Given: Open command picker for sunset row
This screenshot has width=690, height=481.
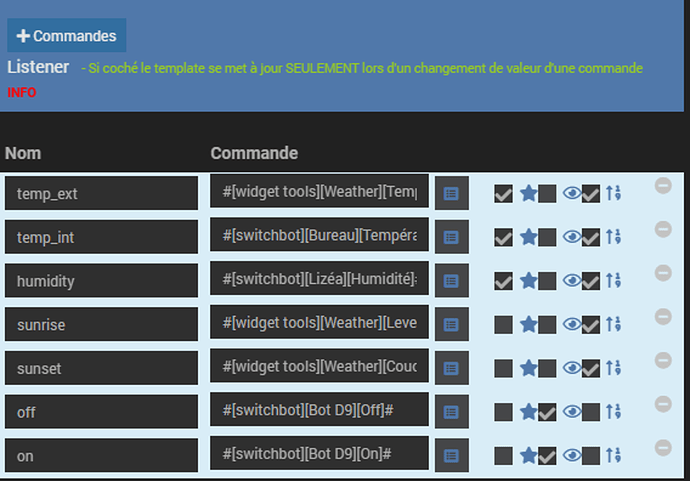Looking at the screenshot, I should [451, 368].
